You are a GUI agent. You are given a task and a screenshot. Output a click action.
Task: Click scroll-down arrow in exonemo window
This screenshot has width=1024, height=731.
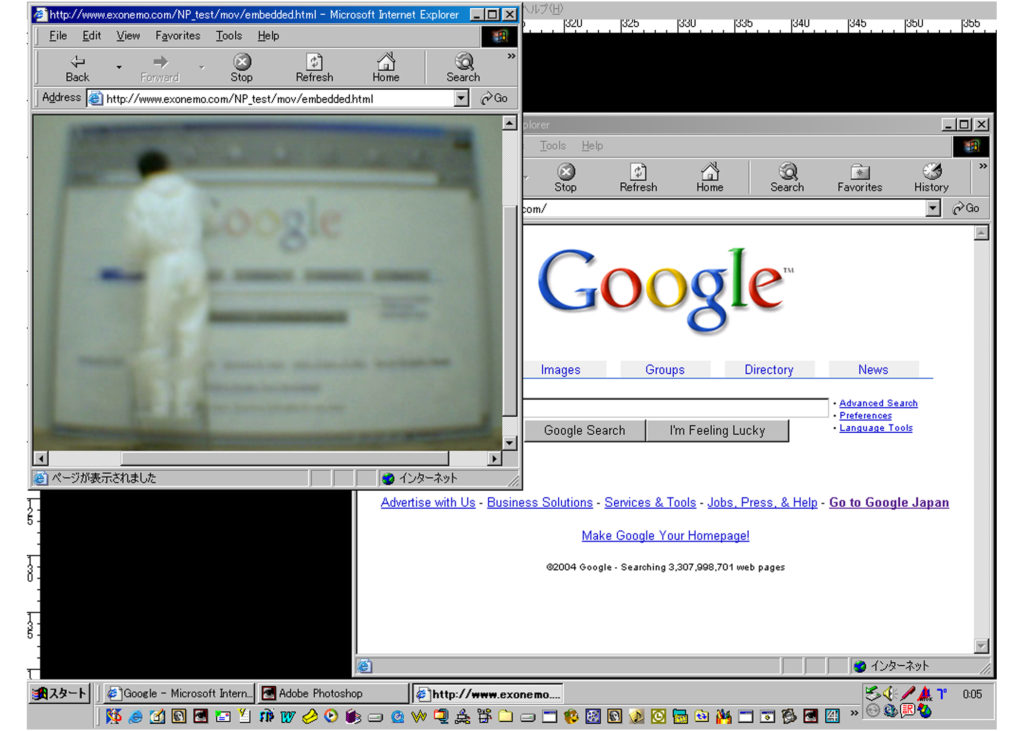tap(510, 442)
